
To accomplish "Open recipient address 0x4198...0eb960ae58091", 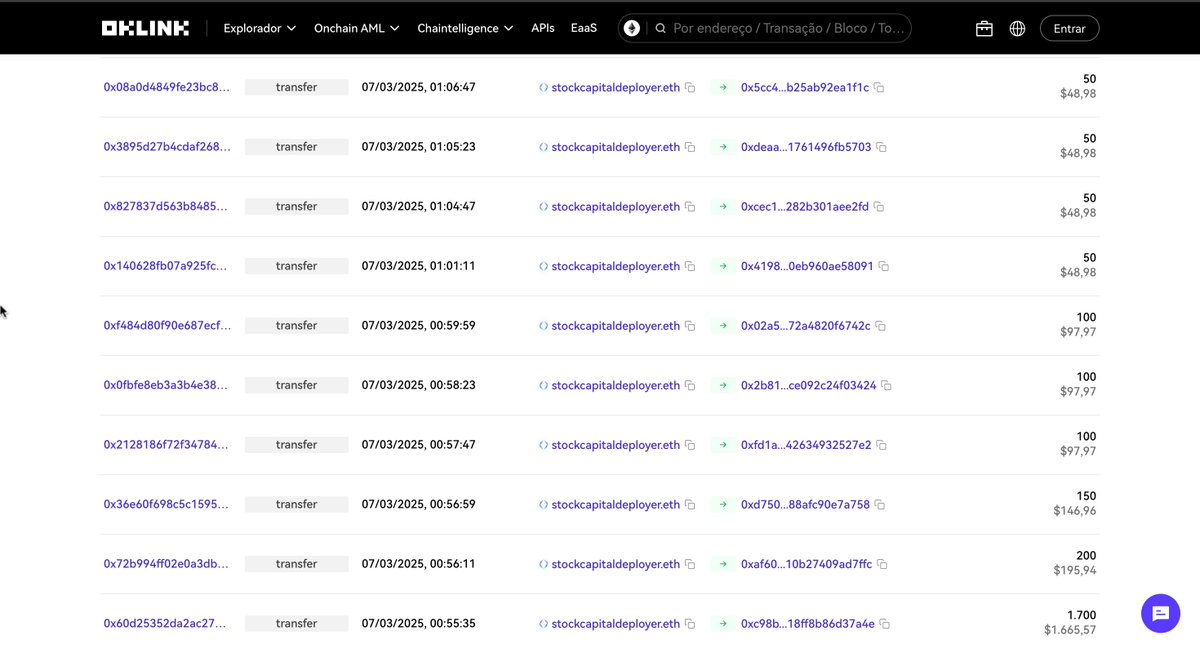I will [808, 266].
